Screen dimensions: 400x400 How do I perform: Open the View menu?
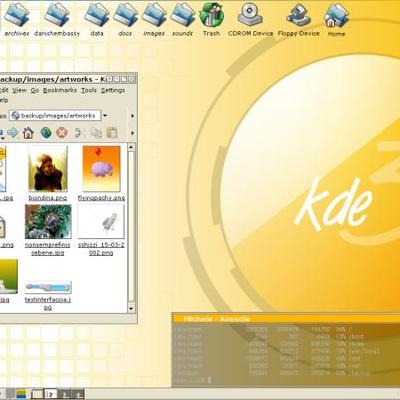19,90
